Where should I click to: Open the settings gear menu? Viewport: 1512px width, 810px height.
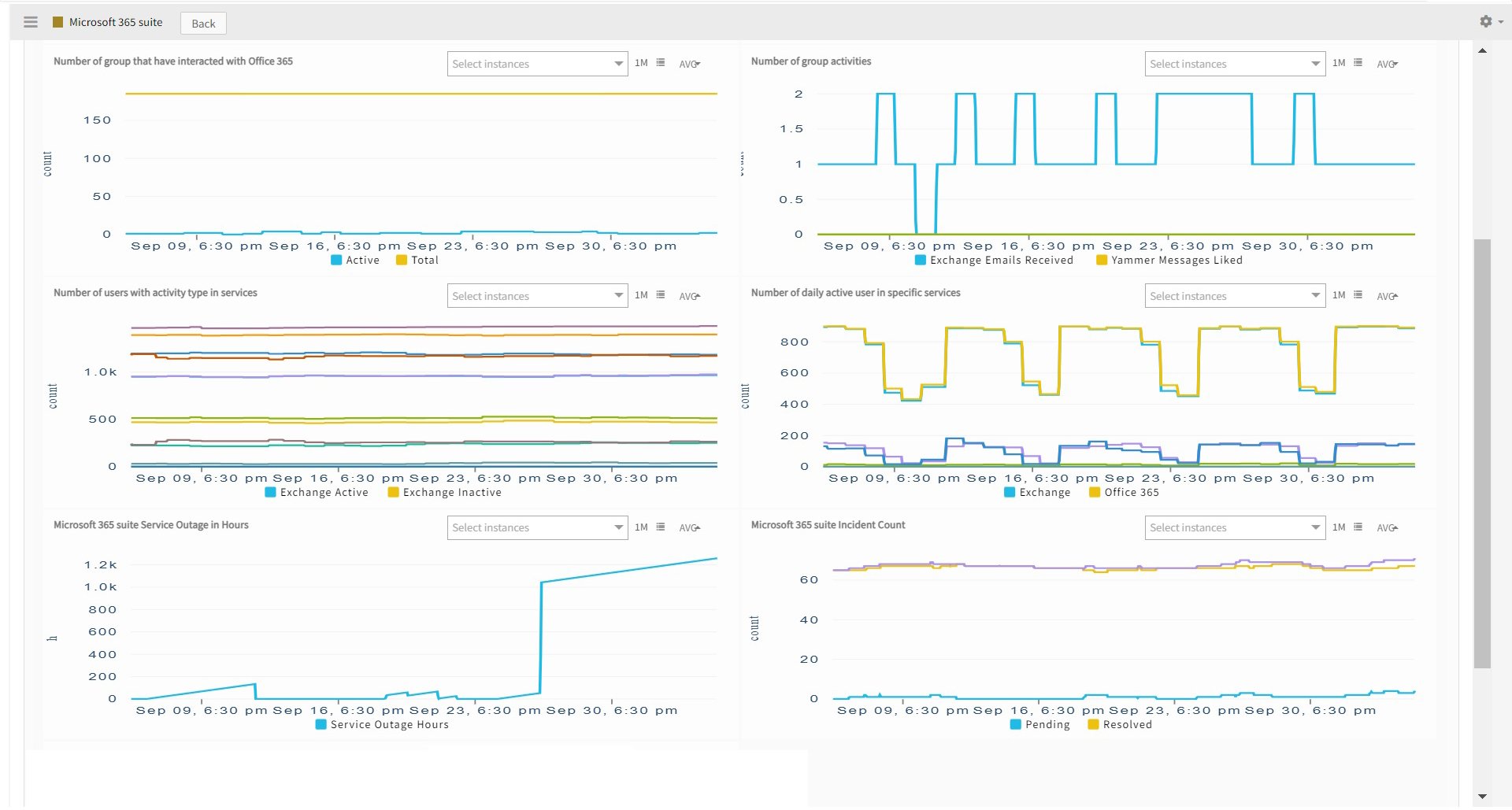pos(1486,21)
